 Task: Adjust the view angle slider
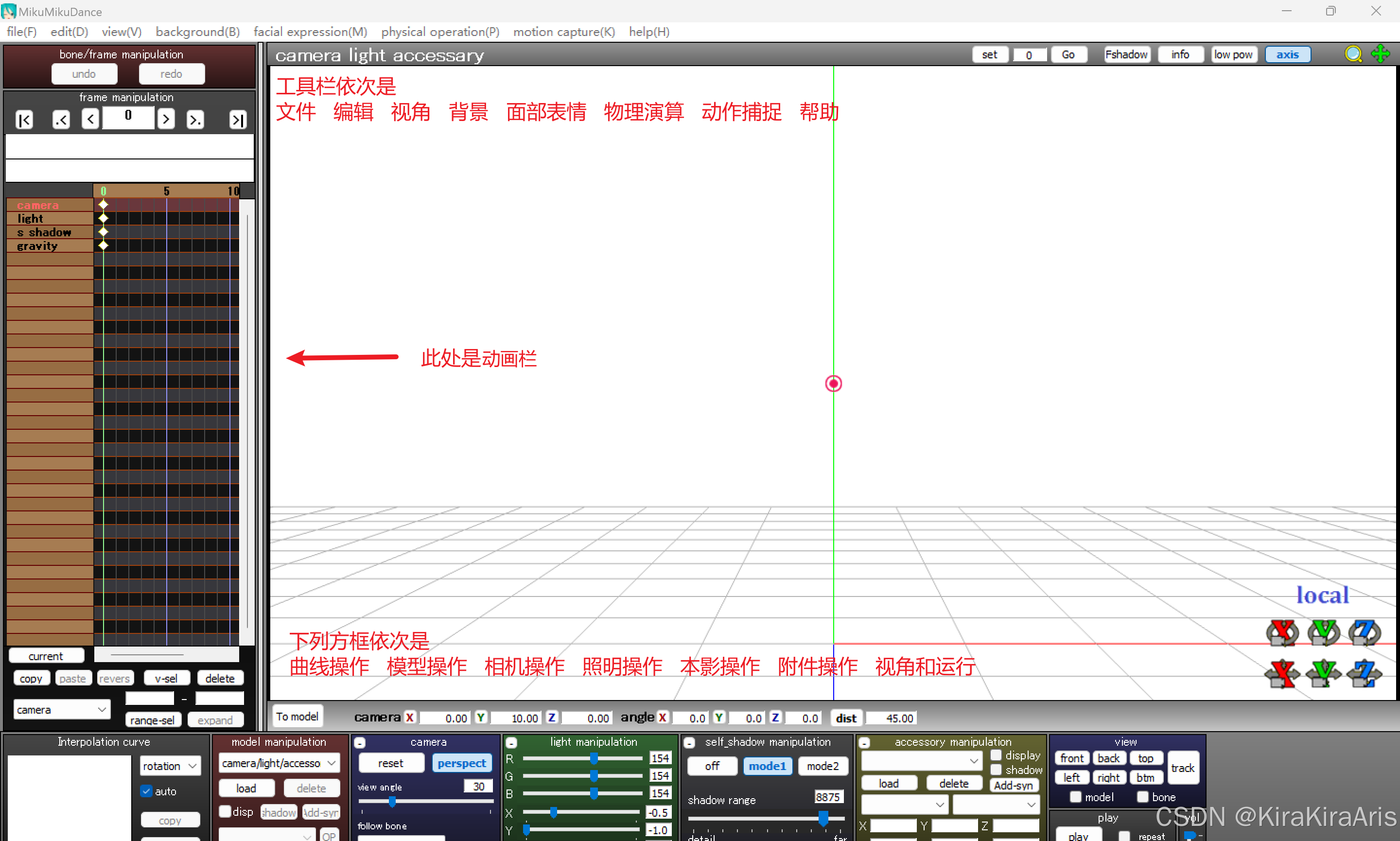[x=392, y=801]
